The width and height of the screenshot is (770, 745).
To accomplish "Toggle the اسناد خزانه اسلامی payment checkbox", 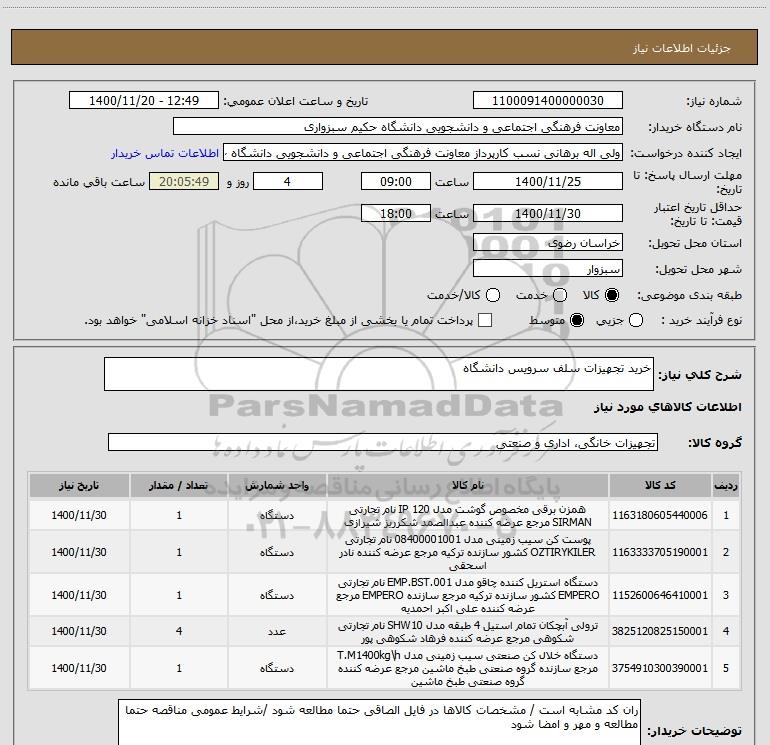I will coord(485,320).
